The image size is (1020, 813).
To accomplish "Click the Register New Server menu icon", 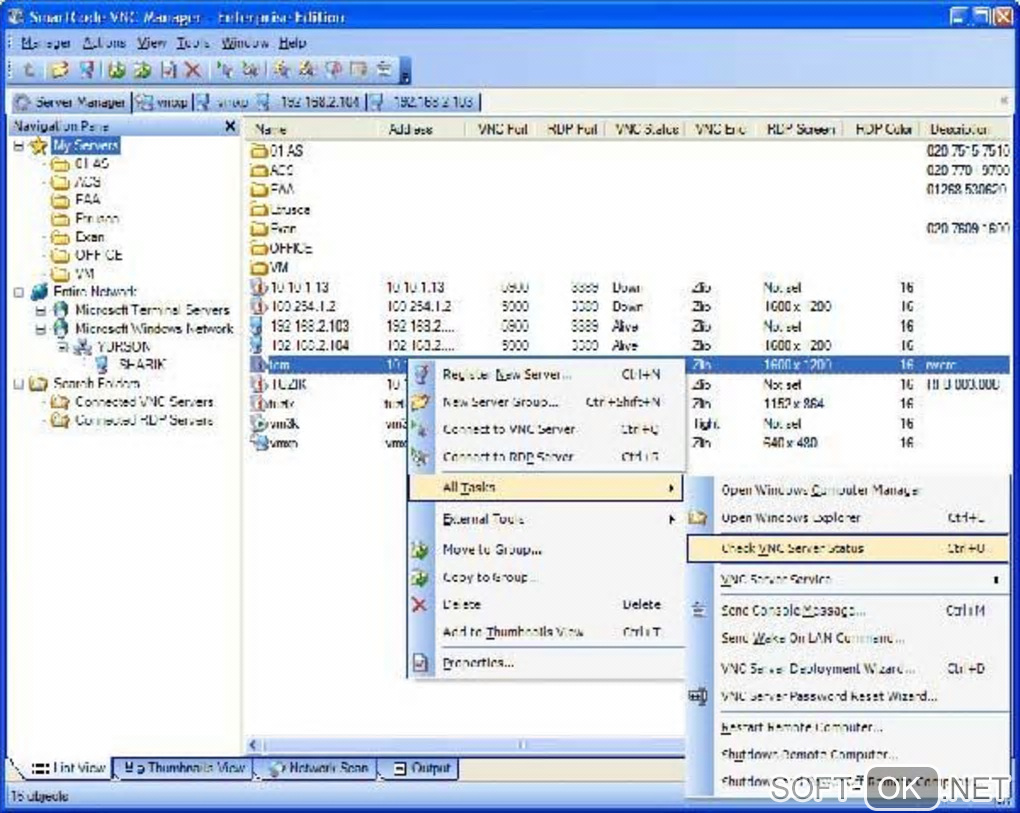I will pyautogui.click(x=421, y=374).
